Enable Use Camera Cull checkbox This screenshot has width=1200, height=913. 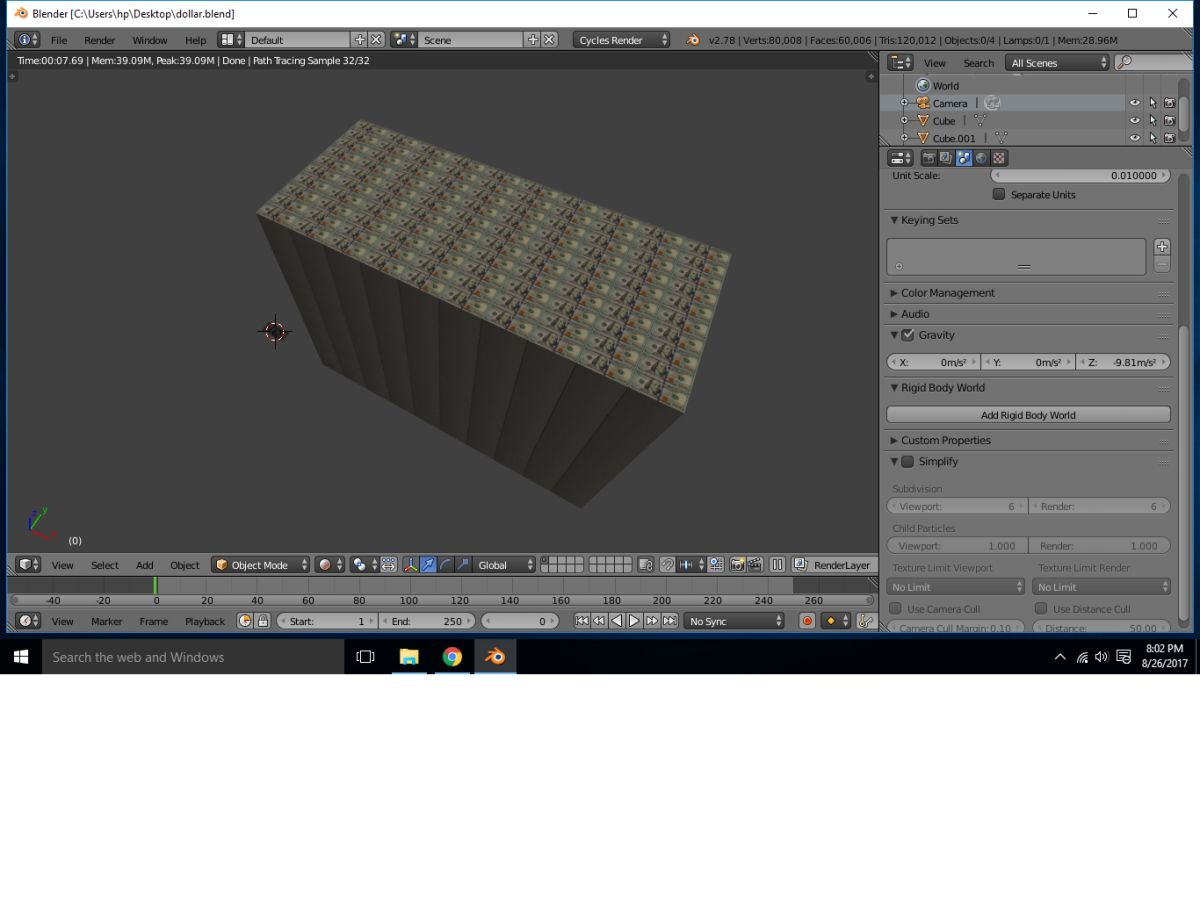point(896,608)
